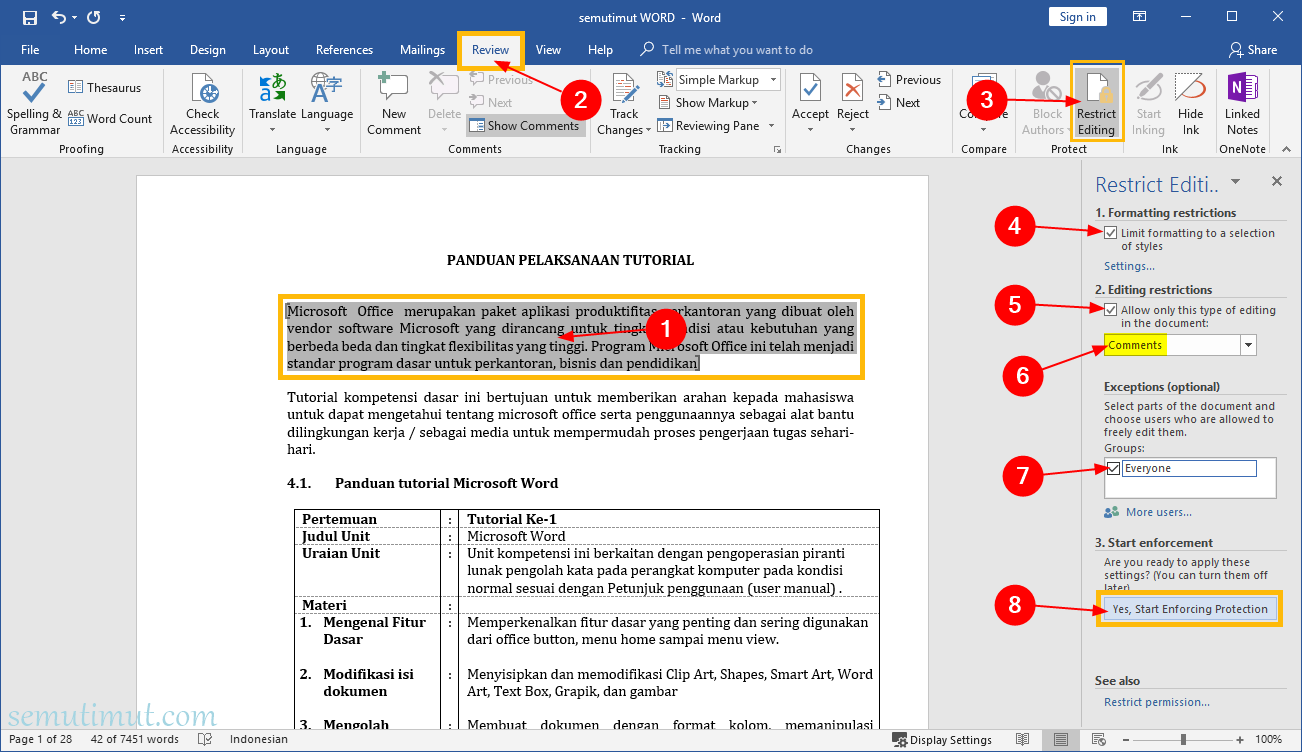Toggle Limit formatting to a selection checkbox
Viewport: 1302px width, 752px height.
click(x=1111, y=233)
